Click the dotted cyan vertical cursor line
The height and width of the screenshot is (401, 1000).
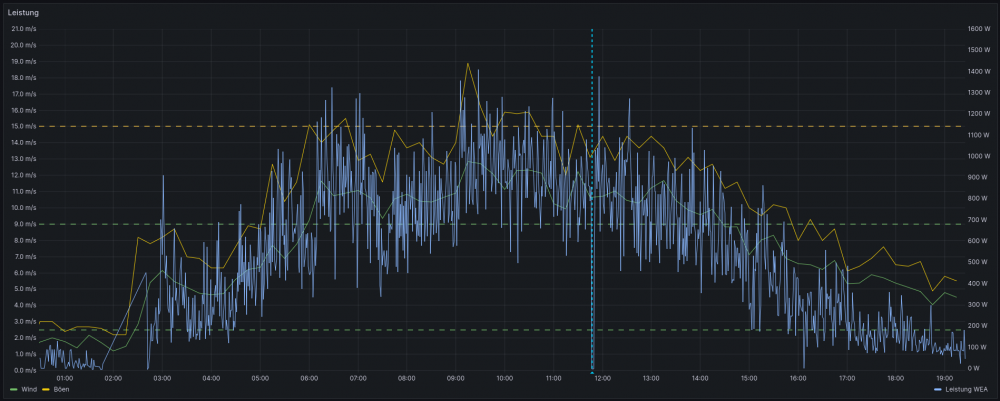coord(592,200)
